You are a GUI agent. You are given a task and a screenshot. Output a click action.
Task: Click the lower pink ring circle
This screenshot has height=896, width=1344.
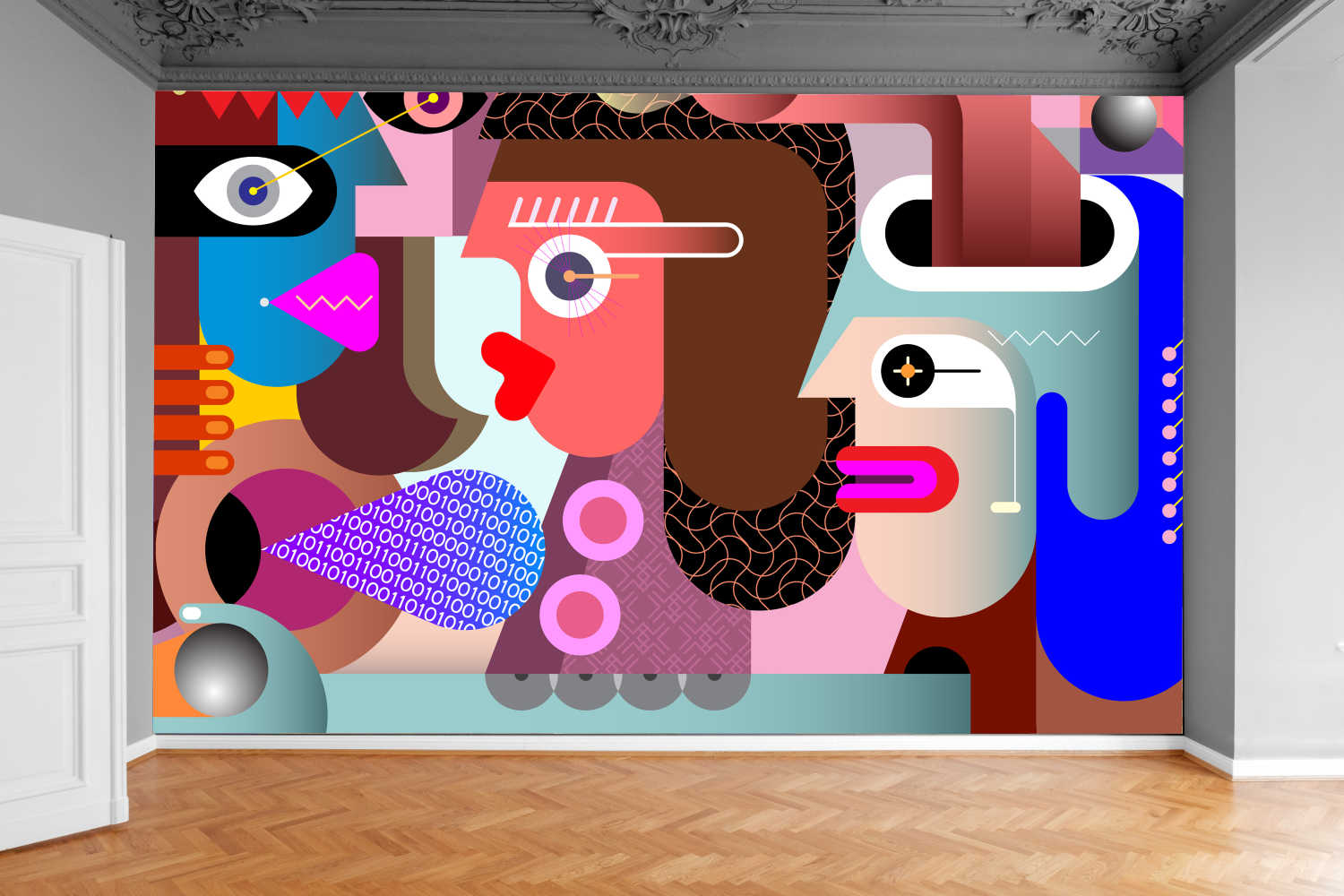click(x=580, y=615)
